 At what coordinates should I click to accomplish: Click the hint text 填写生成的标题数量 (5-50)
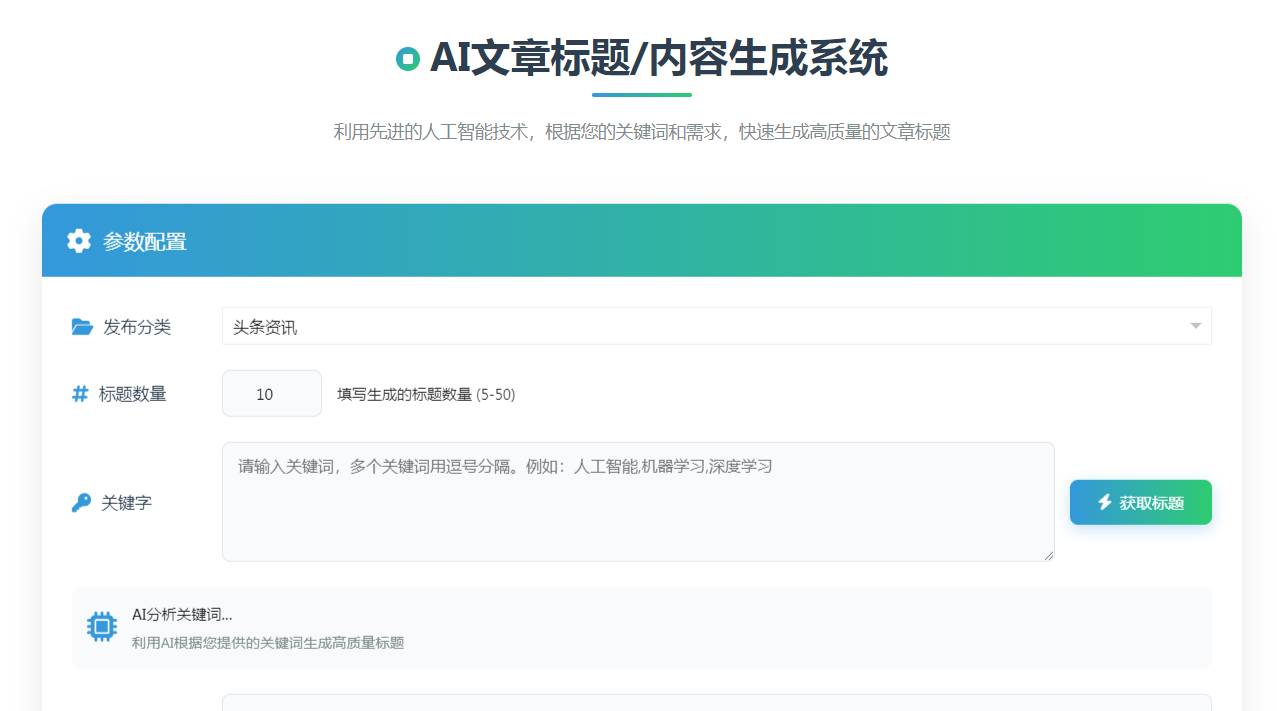pyautogui.click(x=426, y=395)
